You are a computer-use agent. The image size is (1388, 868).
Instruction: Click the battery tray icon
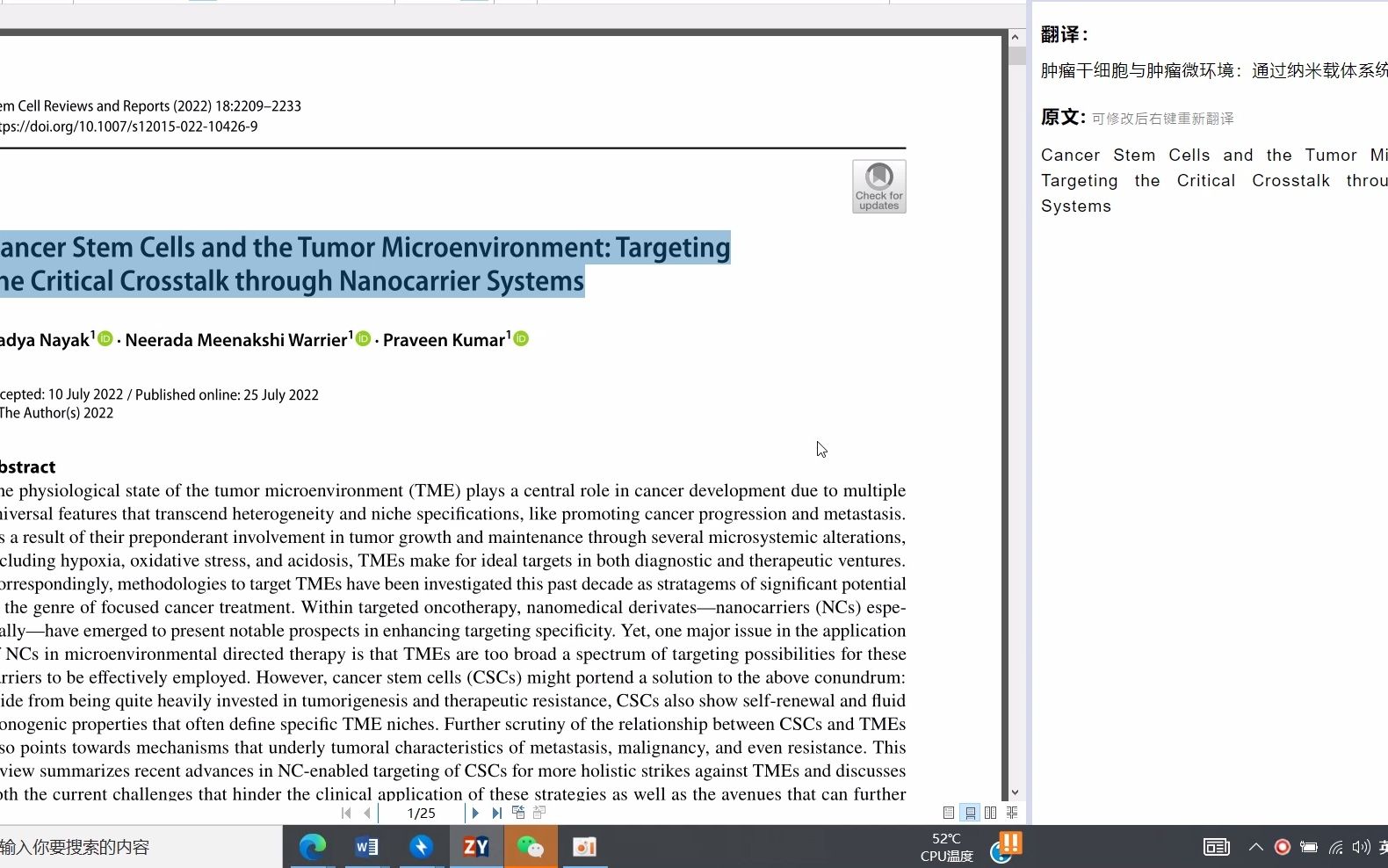click(x=1309, y=847)
